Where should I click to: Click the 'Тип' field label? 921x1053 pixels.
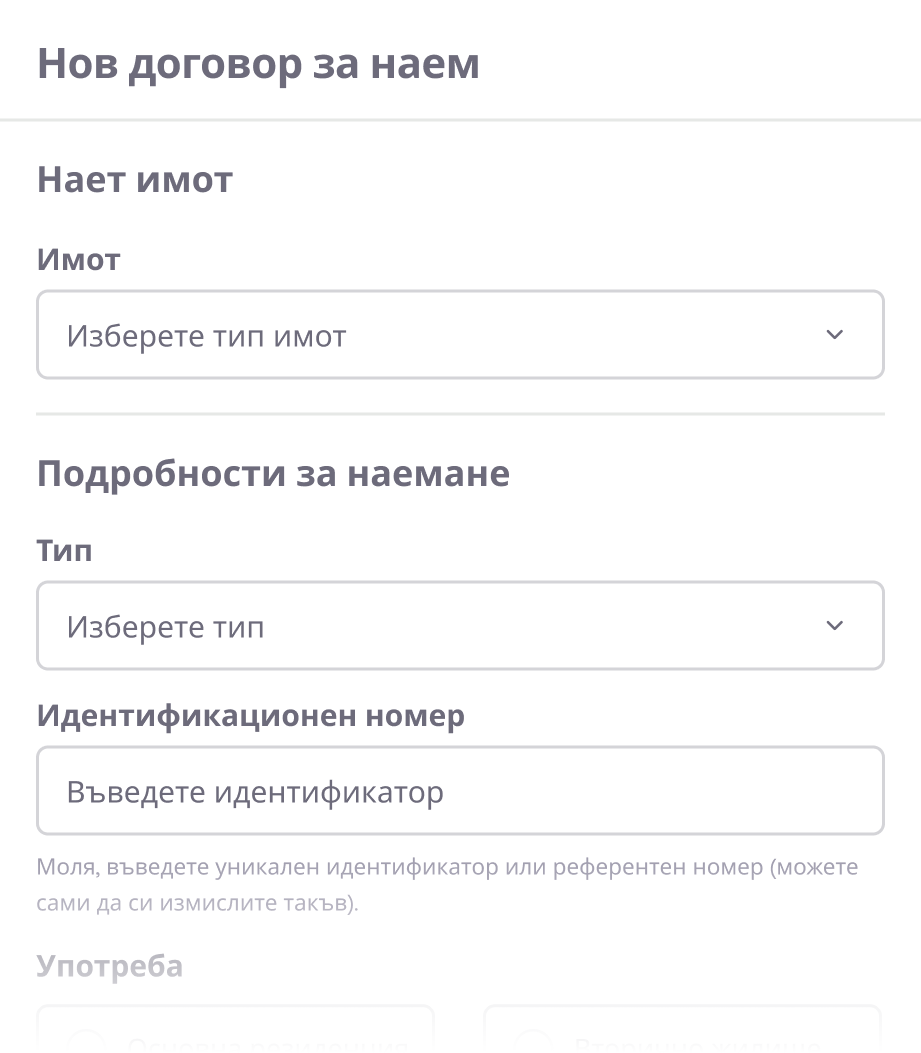pyautogui.click(x=64, y=549)
